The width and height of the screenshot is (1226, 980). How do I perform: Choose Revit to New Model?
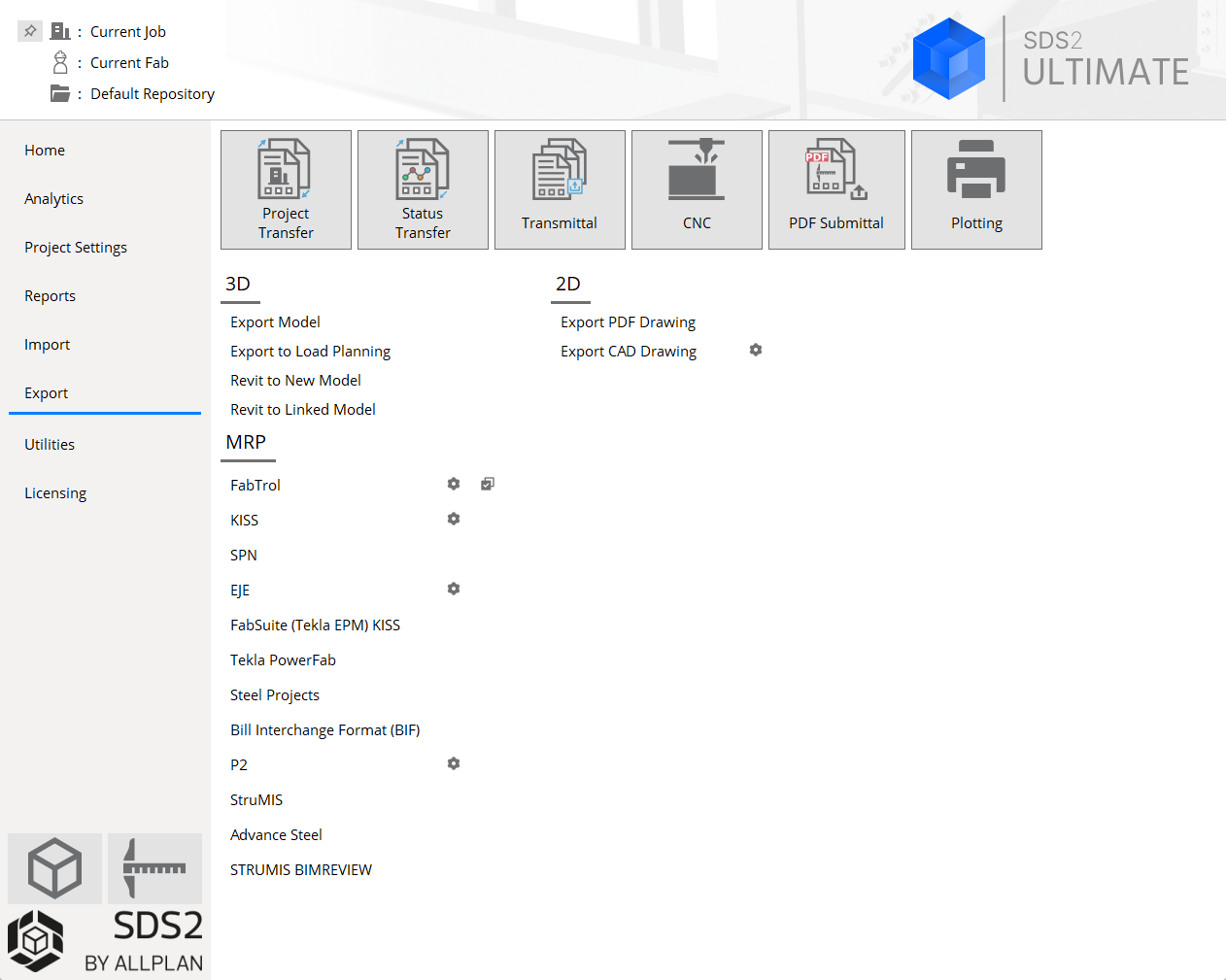tap(295, 381)
